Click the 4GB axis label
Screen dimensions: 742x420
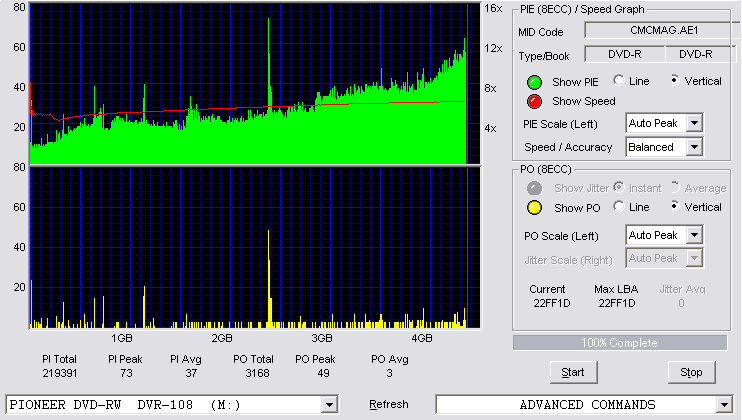click(422, 339)
